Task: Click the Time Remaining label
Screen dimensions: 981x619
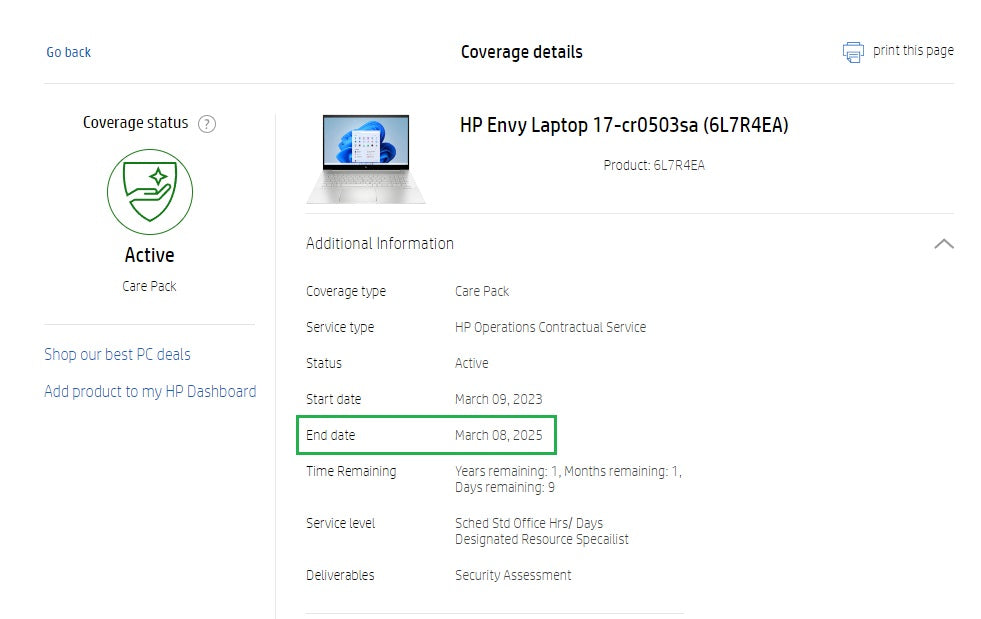Action: coord(351,471)
